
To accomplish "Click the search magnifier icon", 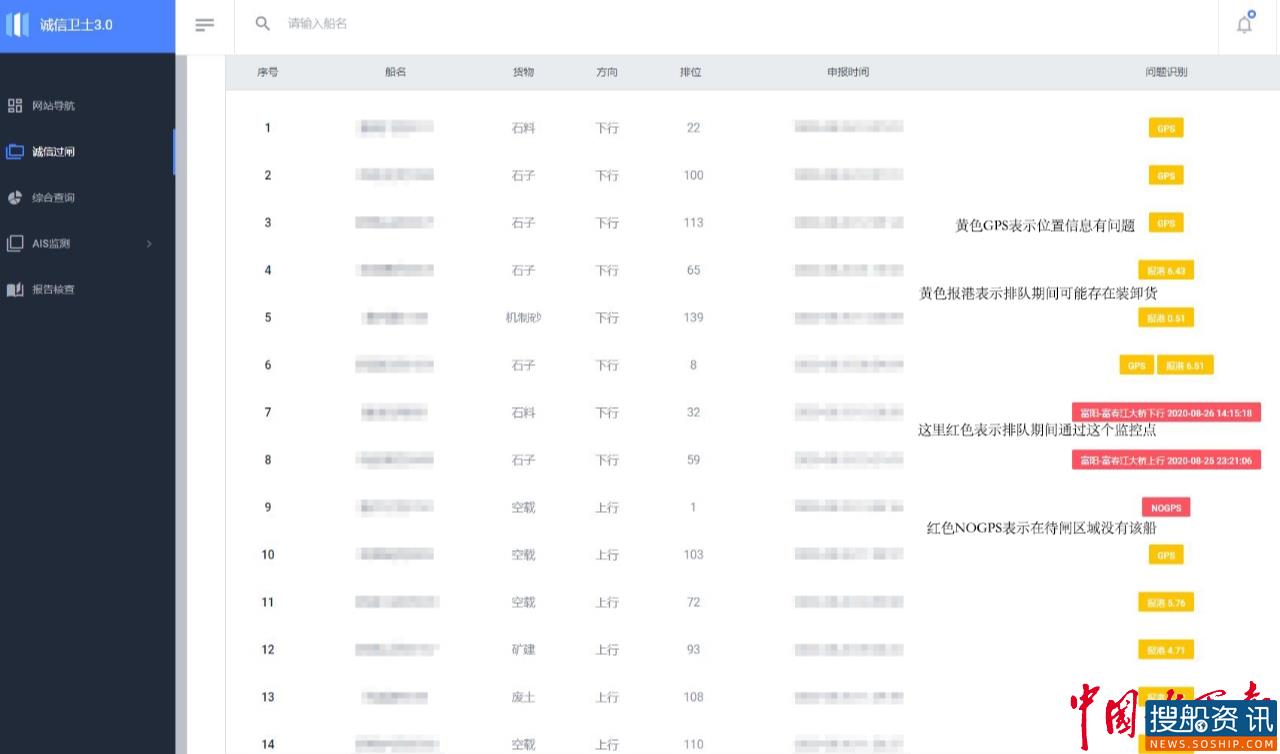I will pyautogui.click(x=263, y=23).
